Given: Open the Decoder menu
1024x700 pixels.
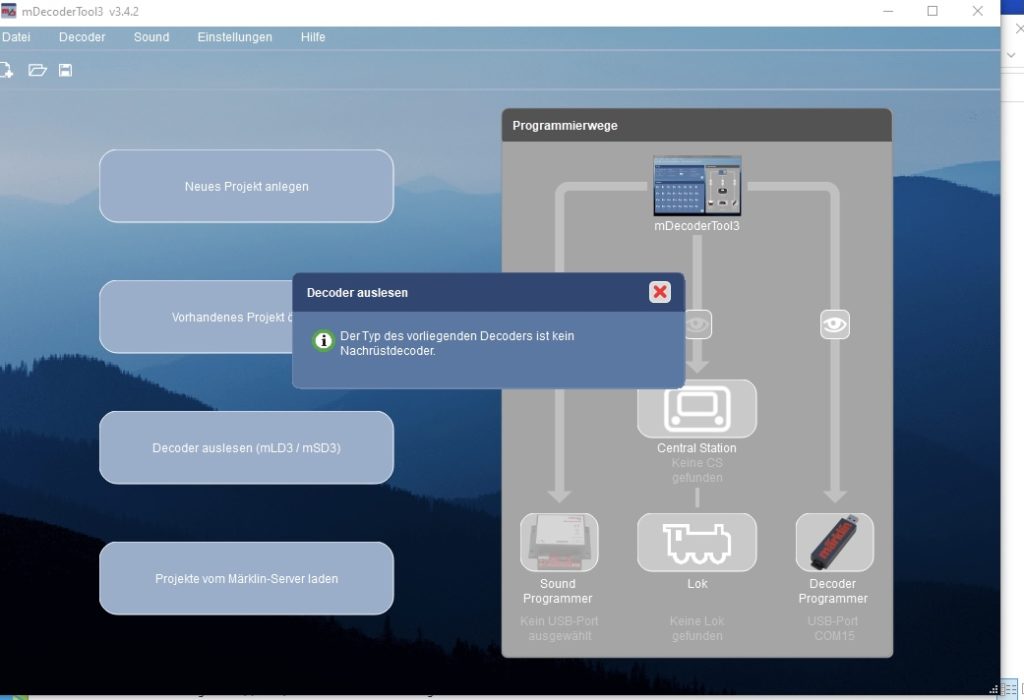Looking at the screenshot, I should [x=82, y=37].
